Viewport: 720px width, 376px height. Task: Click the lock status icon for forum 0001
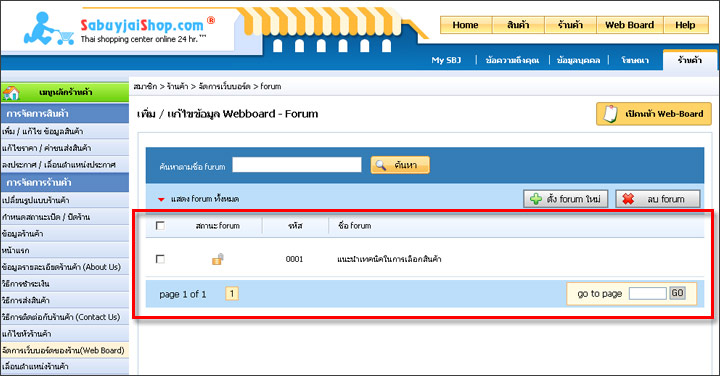pyautogui.click(x=218, y=259)
